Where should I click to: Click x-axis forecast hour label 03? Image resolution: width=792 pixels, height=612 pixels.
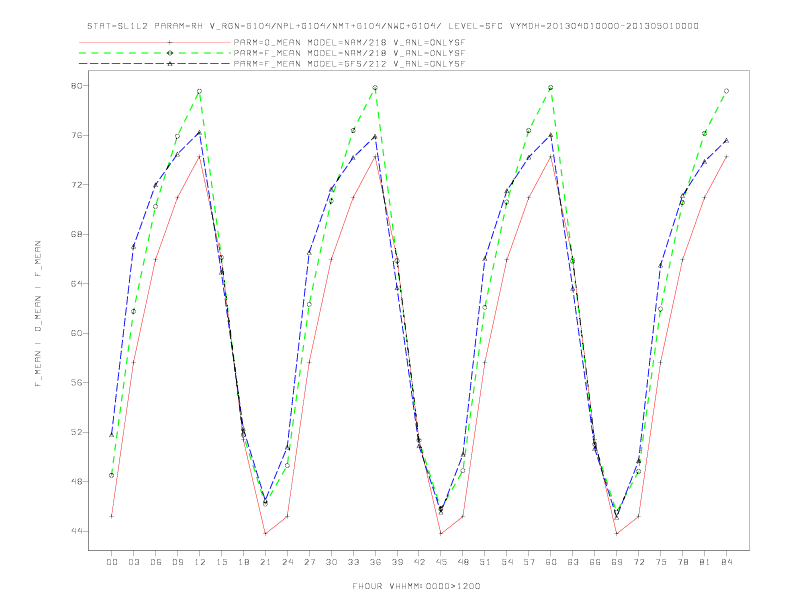point(133,562)
